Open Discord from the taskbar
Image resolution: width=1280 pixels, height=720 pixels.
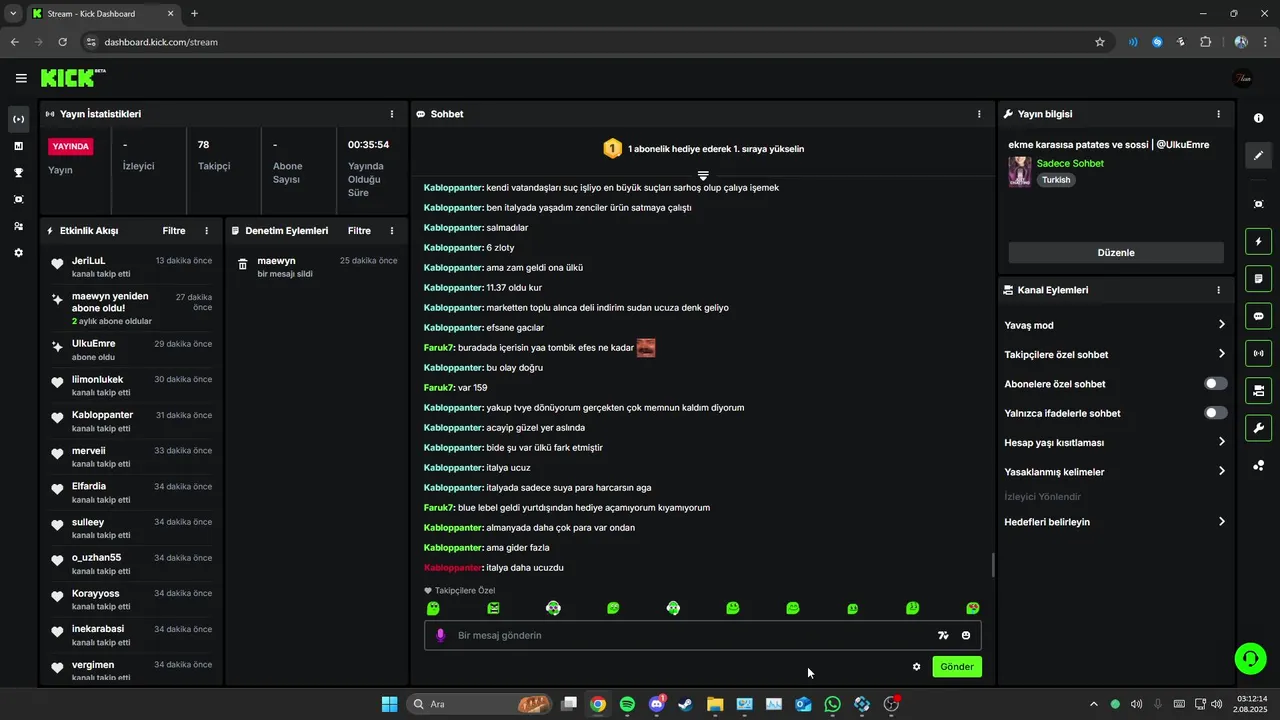[657, 704]
